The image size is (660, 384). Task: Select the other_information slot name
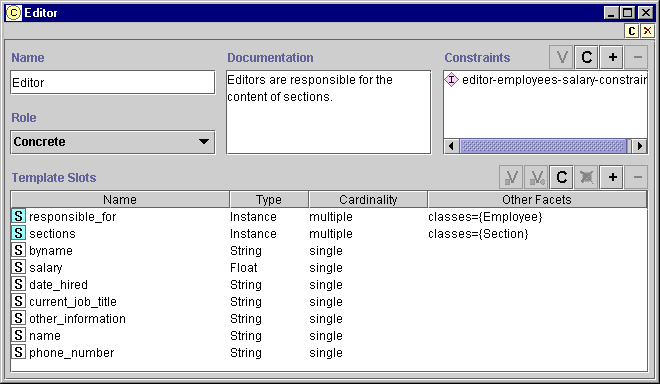coord(77,318)
